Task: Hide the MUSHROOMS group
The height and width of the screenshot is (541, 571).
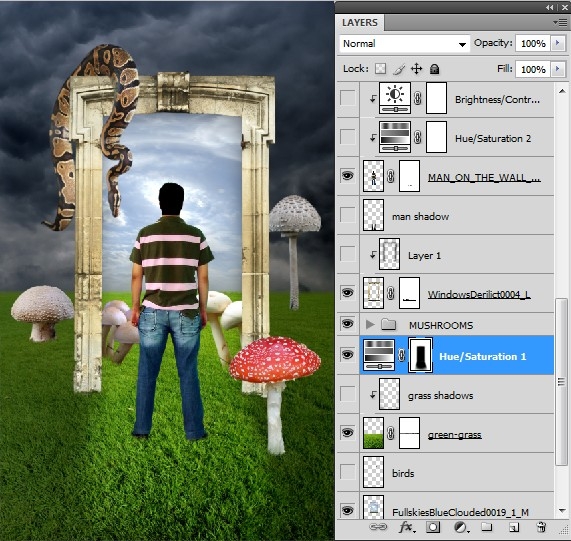Action: pyautogui.click(x=347, y=324)
